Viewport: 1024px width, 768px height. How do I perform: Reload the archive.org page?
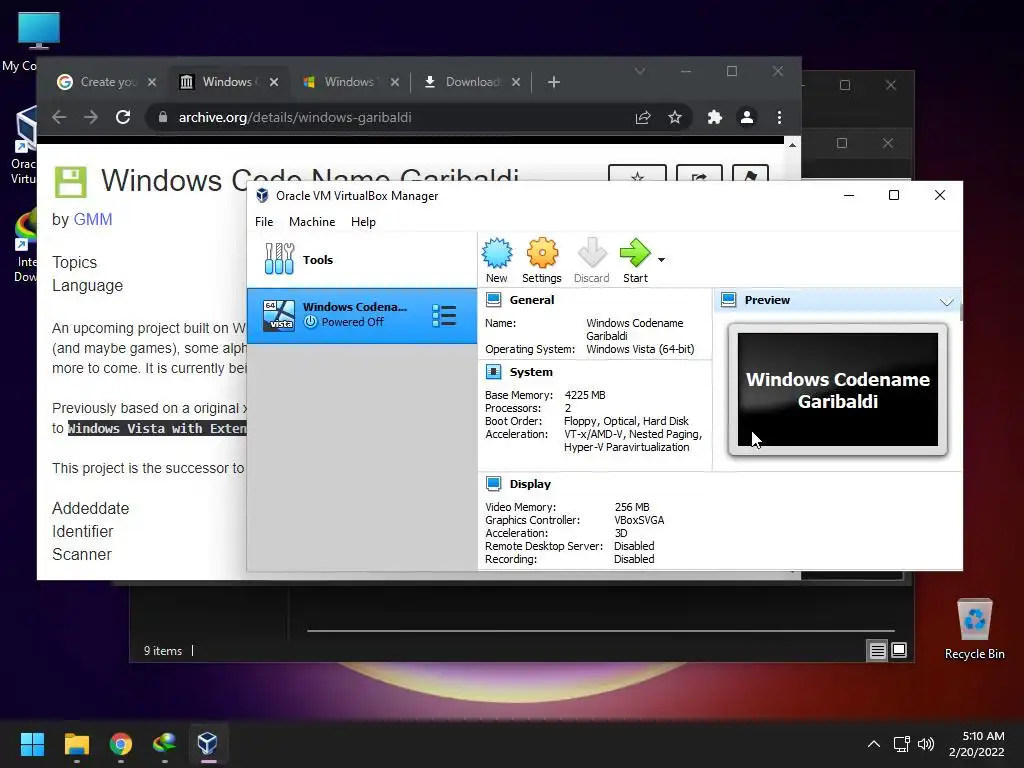click(123, 117)
